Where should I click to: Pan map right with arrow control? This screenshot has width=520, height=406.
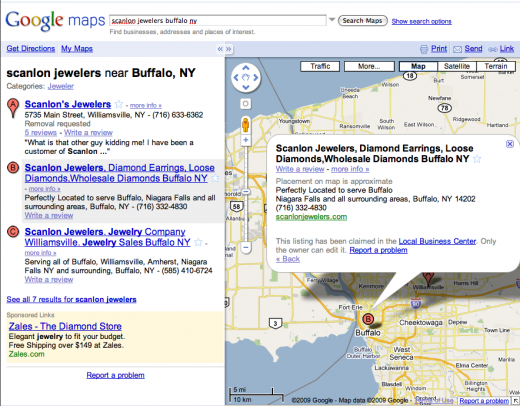coord(256,78)
